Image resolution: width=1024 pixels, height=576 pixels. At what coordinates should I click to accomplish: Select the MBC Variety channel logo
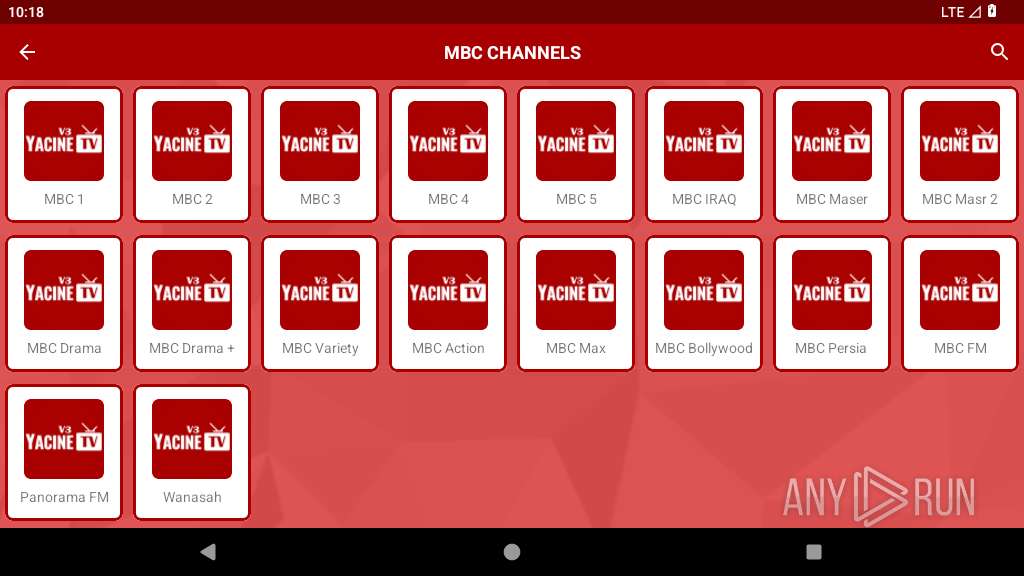[320, 290]
